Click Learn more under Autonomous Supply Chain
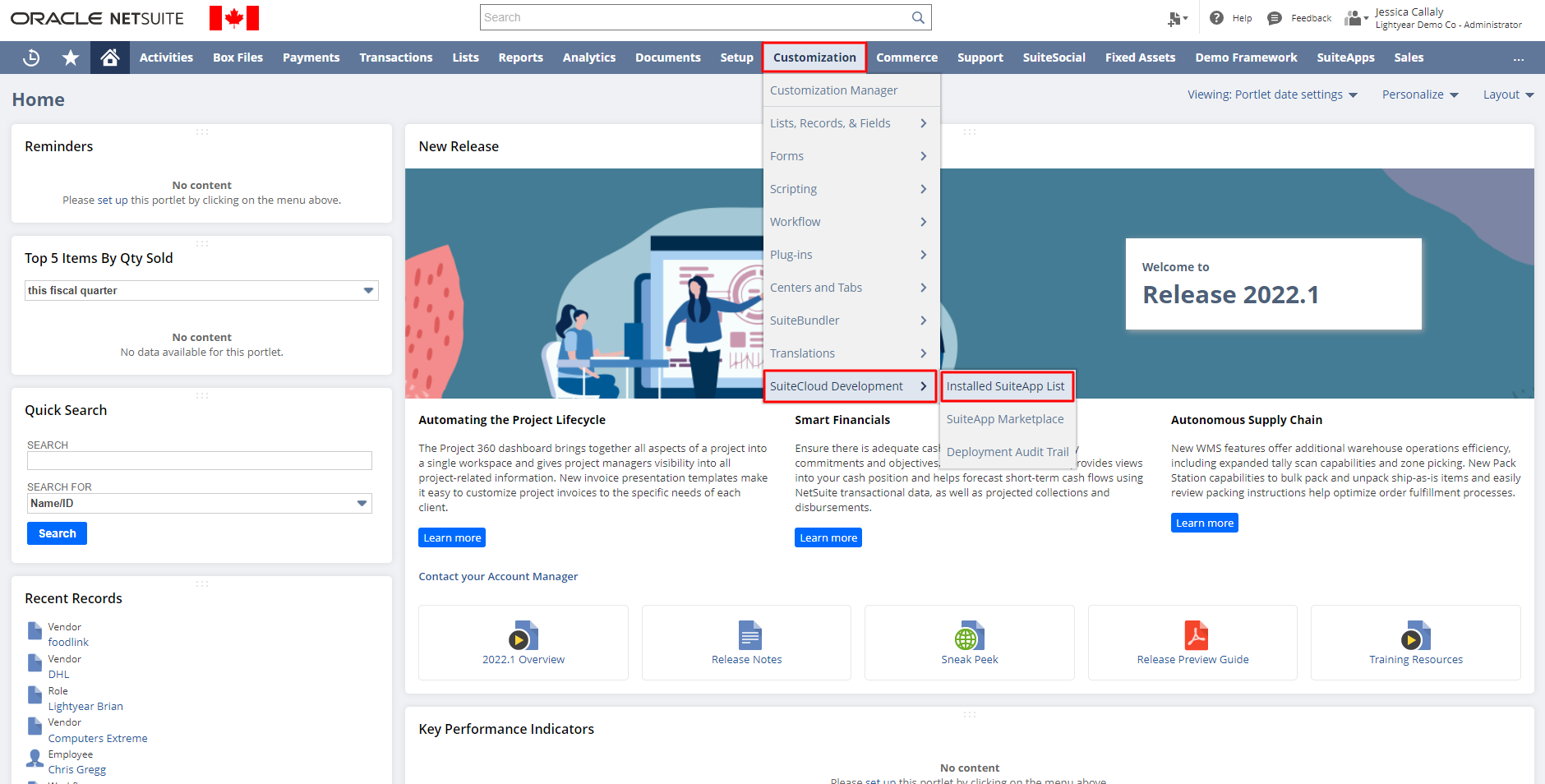 tap(1205, 523)
